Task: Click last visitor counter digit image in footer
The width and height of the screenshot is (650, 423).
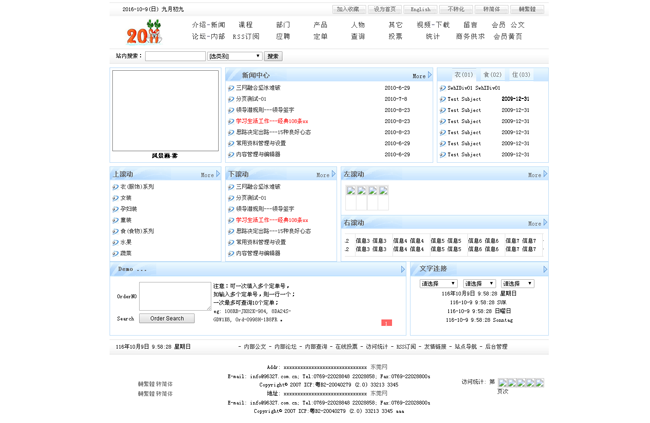Action: pyautogui.click(x=539, y=383)
